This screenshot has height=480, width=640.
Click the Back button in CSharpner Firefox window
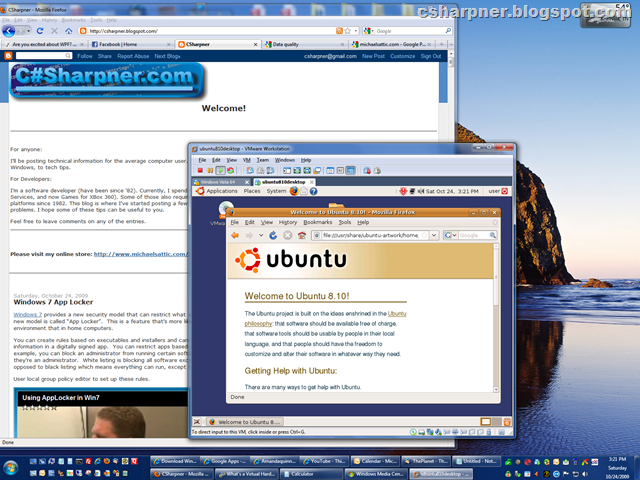click(x=9, y=31)
